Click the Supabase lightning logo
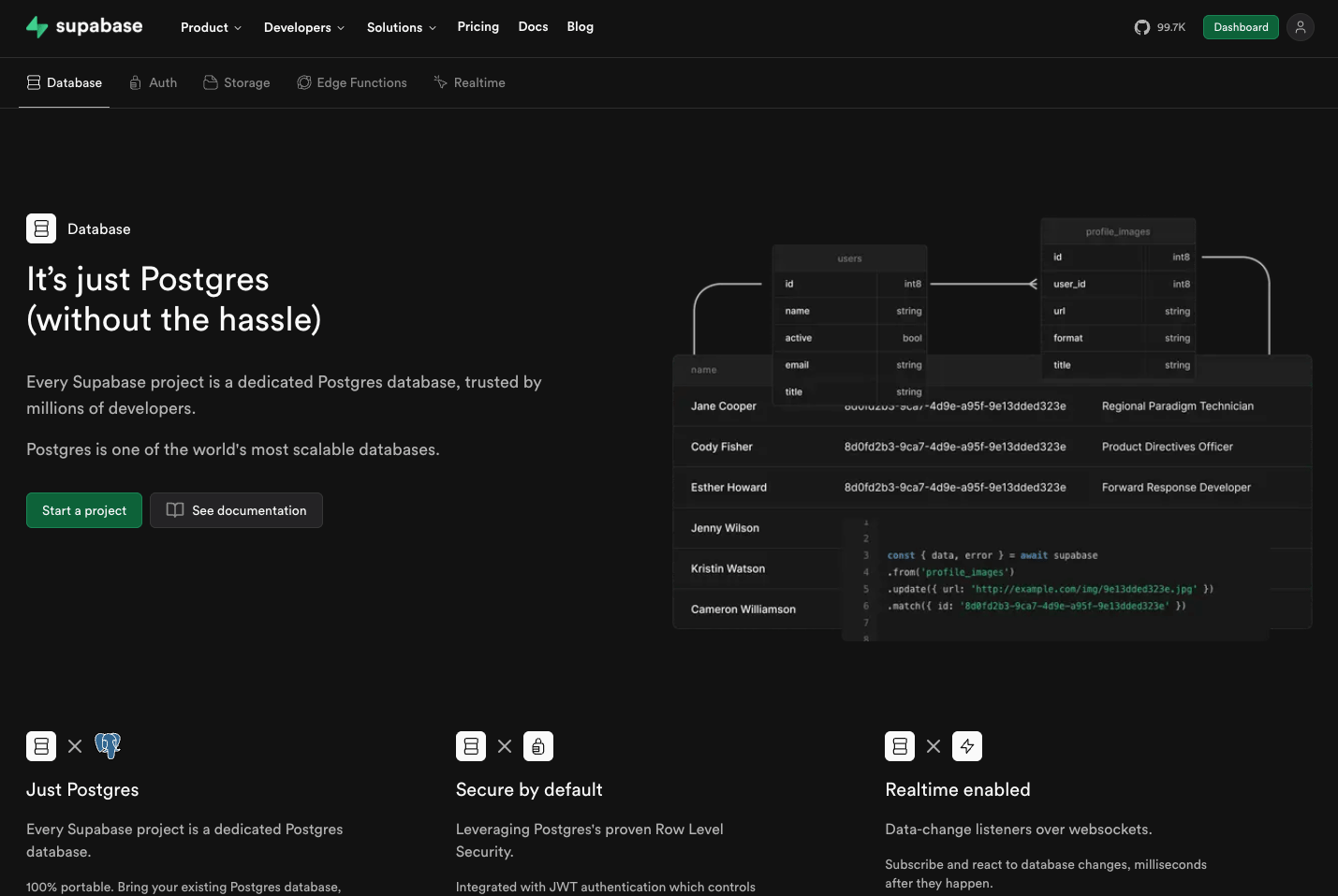Viewport: 1338px width, 896px height. pyautogui.click(x=37, y=26)
